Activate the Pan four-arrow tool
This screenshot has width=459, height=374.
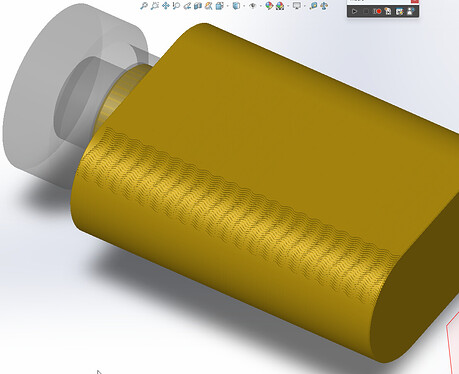click(165, 6)
